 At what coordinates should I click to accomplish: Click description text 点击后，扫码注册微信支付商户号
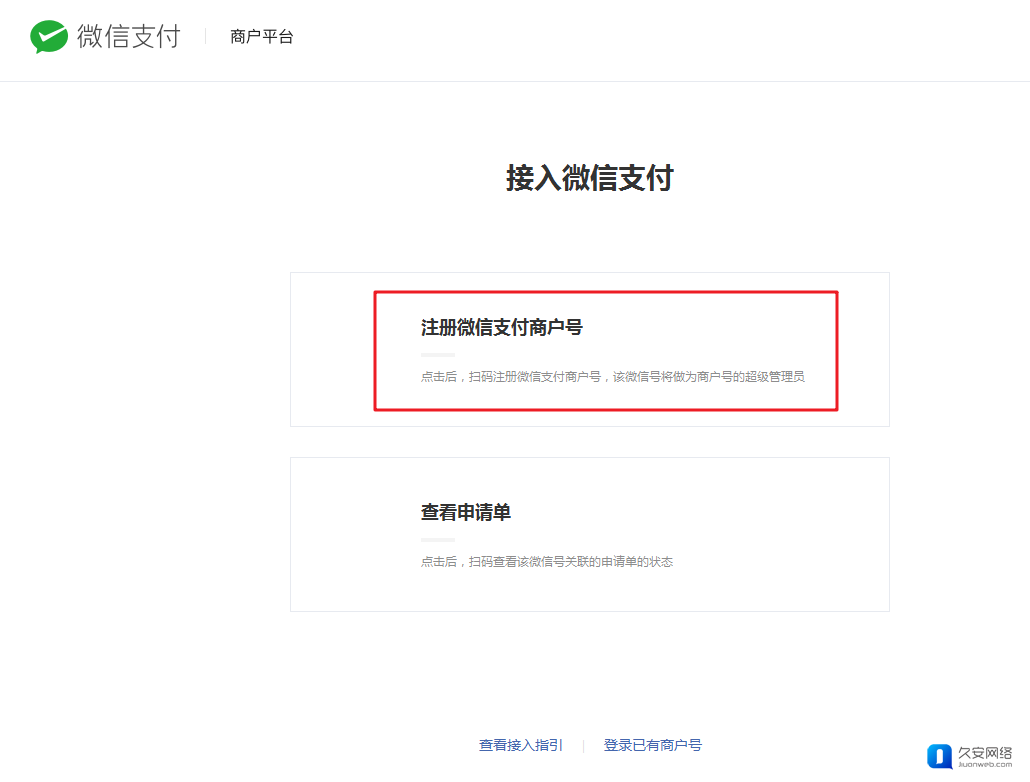pos(612,377)
